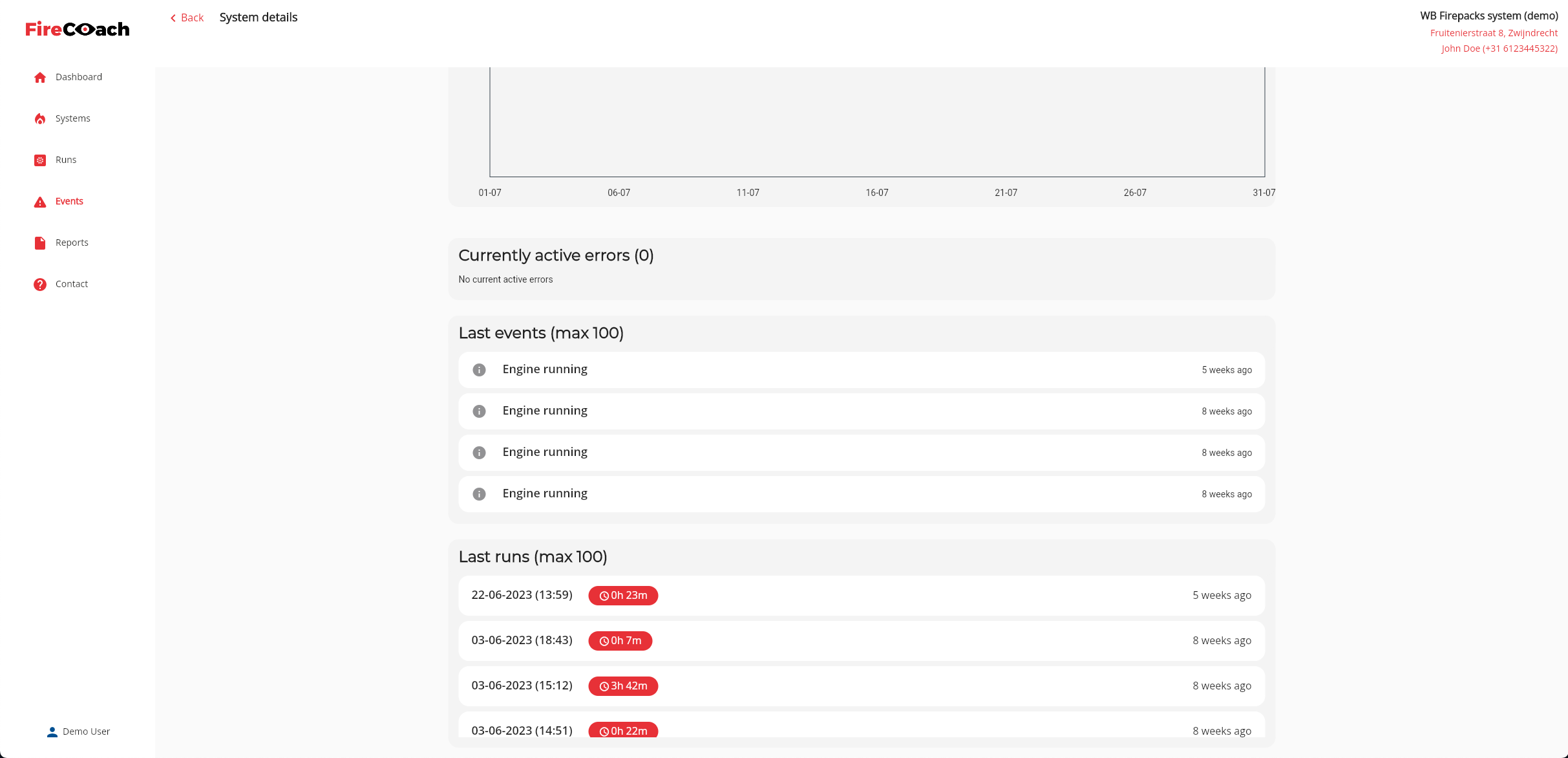Open the run from 03-06-2023 (18:43)

coord(862,641)
